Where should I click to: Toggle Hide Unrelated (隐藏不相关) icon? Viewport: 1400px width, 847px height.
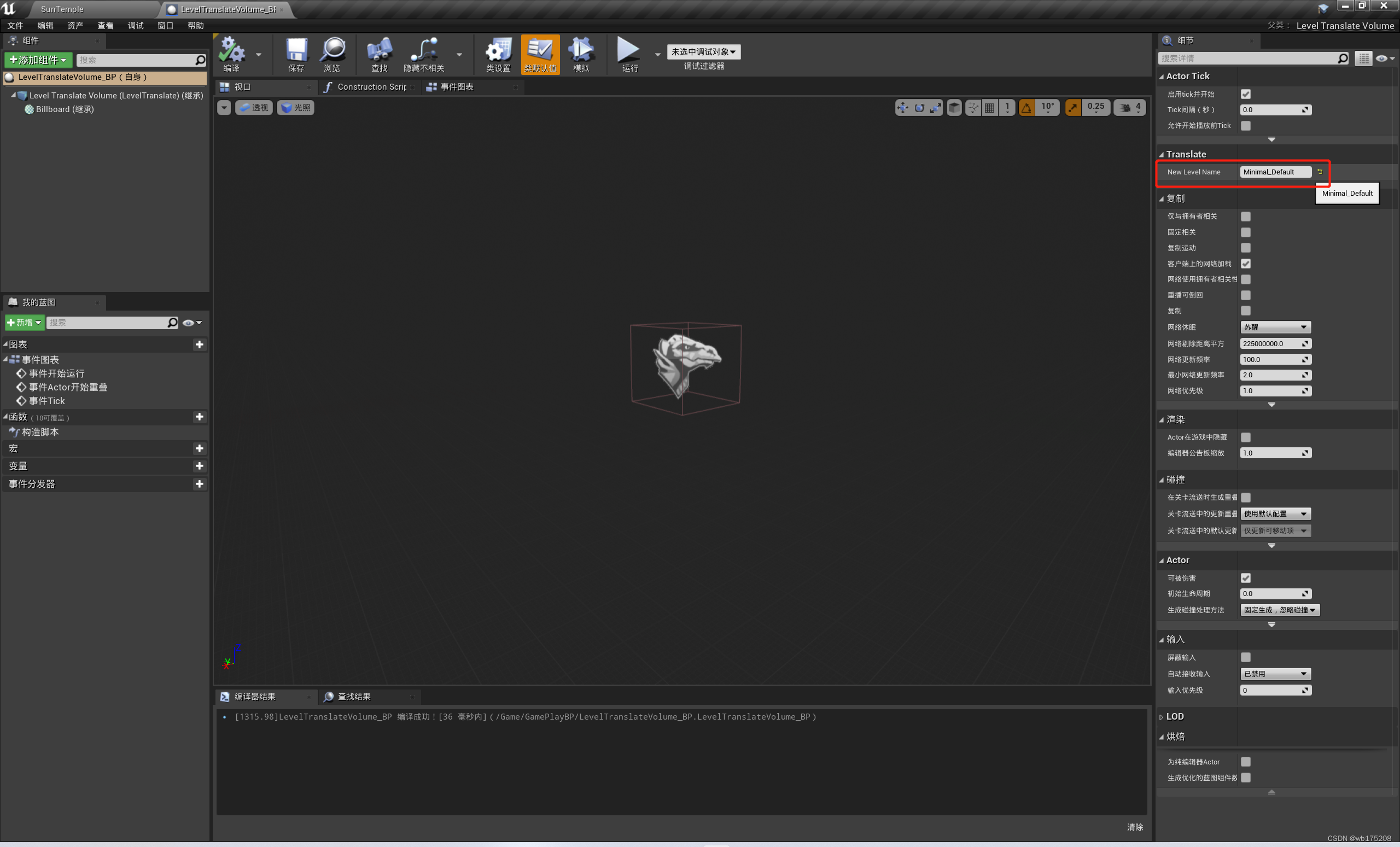423,50
